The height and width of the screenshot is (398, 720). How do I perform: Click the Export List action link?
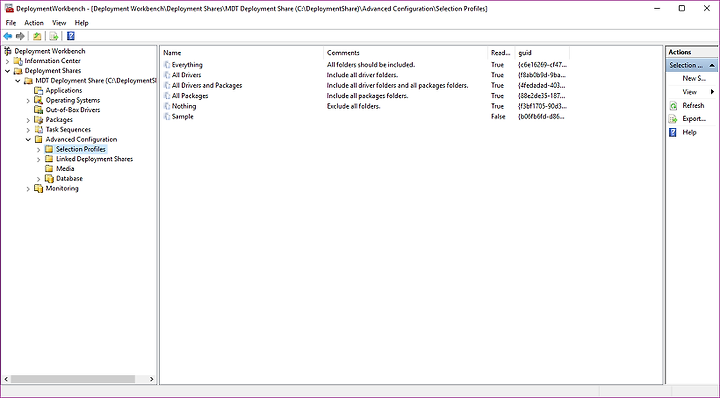click(x=694, y=119)
